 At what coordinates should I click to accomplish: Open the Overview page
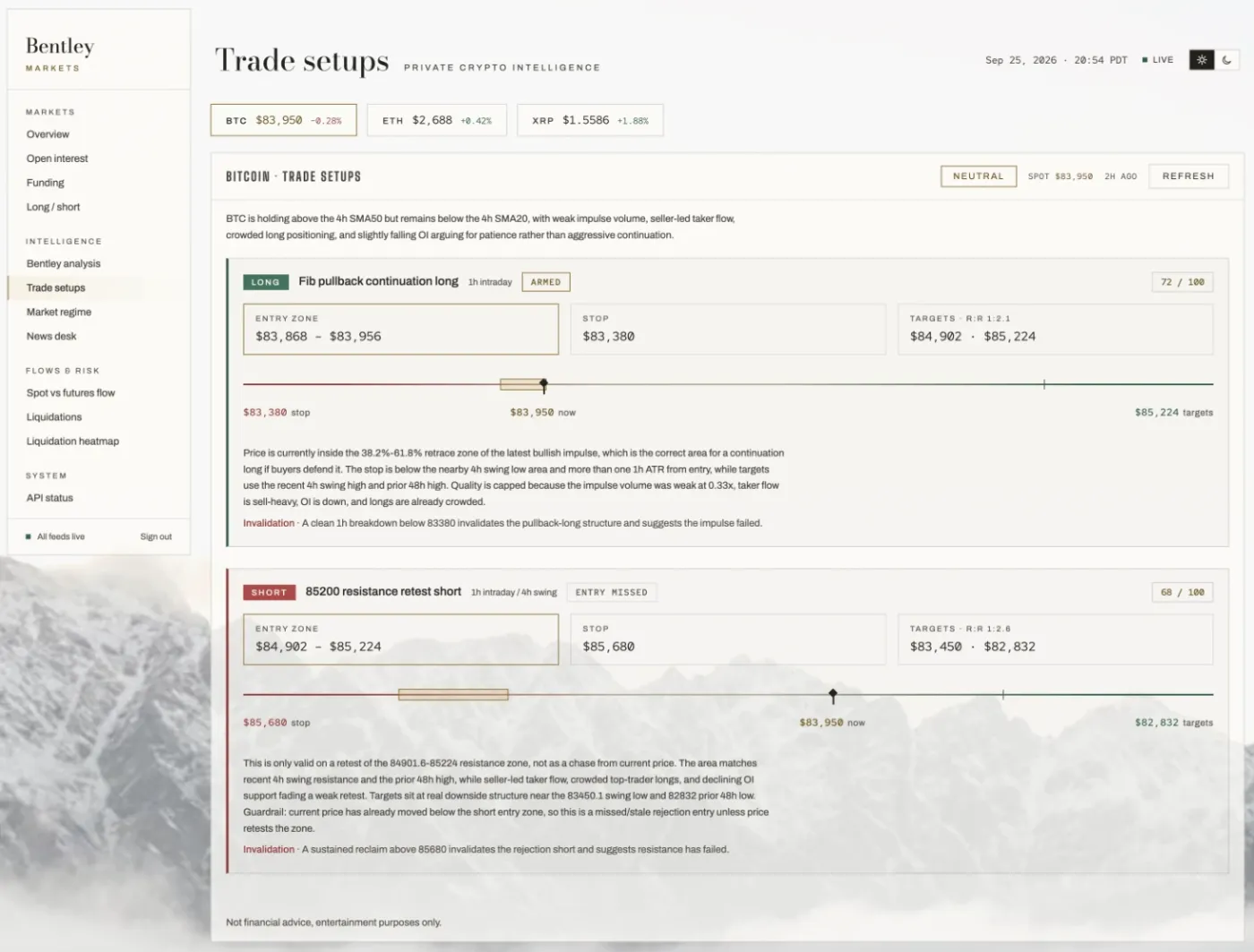pyautogui.click(x=47, y=134)
